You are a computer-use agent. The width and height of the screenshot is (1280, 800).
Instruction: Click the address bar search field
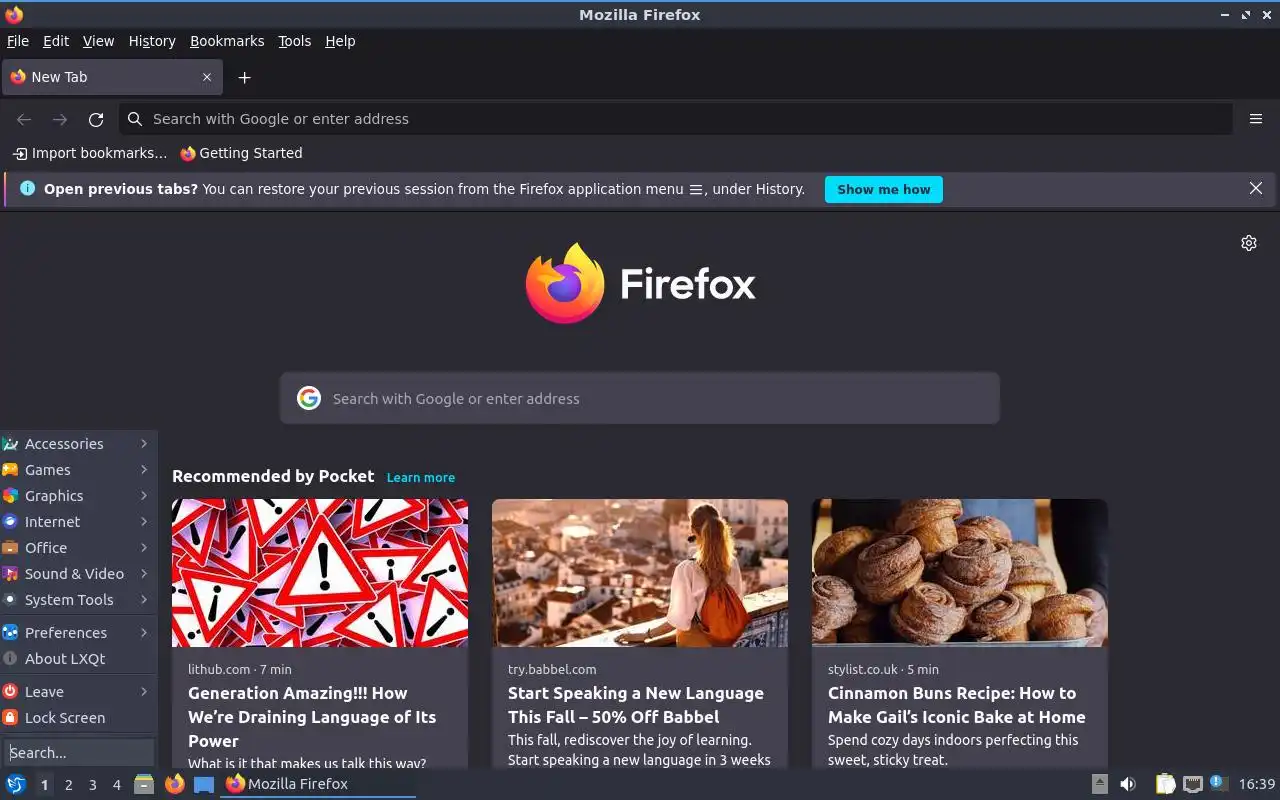pos(676,119)
